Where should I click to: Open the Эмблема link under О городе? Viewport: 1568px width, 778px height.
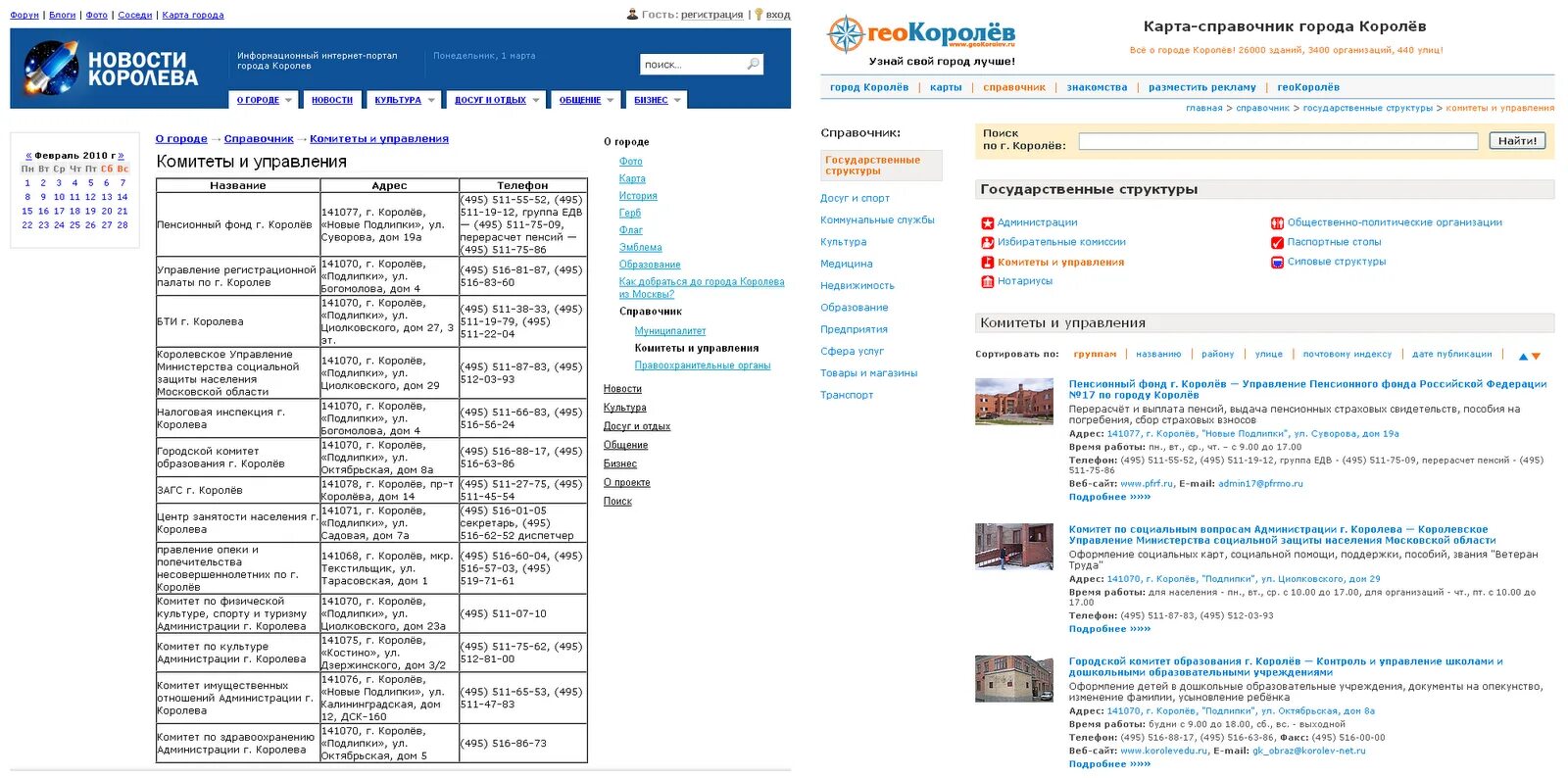(640, 248)
